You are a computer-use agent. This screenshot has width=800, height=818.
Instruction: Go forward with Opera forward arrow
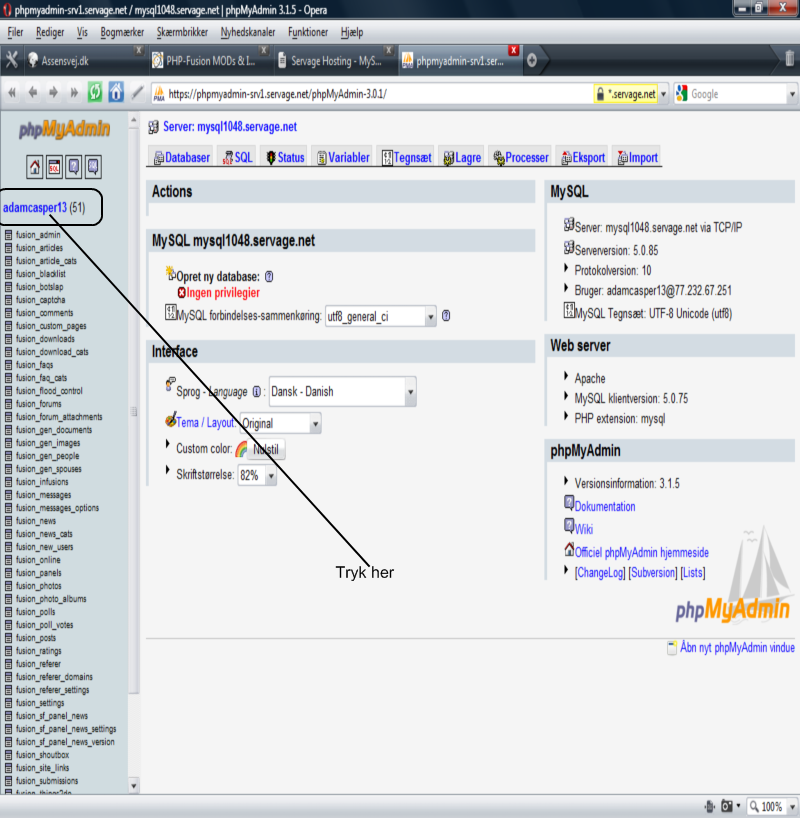[53, 93]
